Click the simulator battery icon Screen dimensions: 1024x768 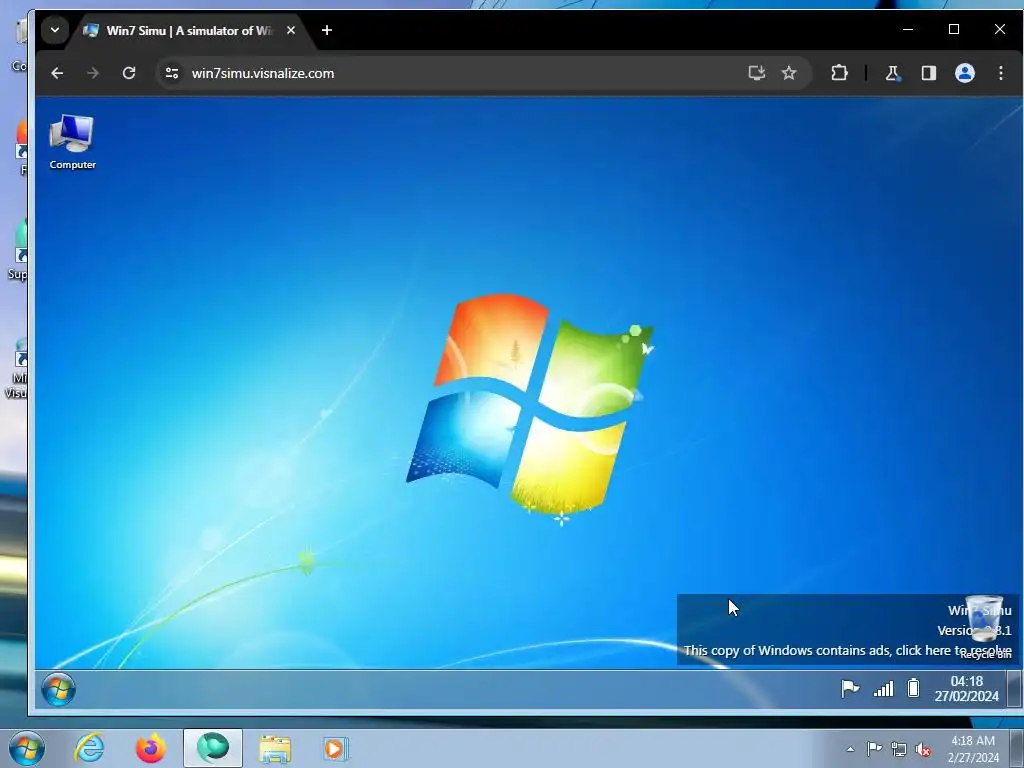pos(914,688)
